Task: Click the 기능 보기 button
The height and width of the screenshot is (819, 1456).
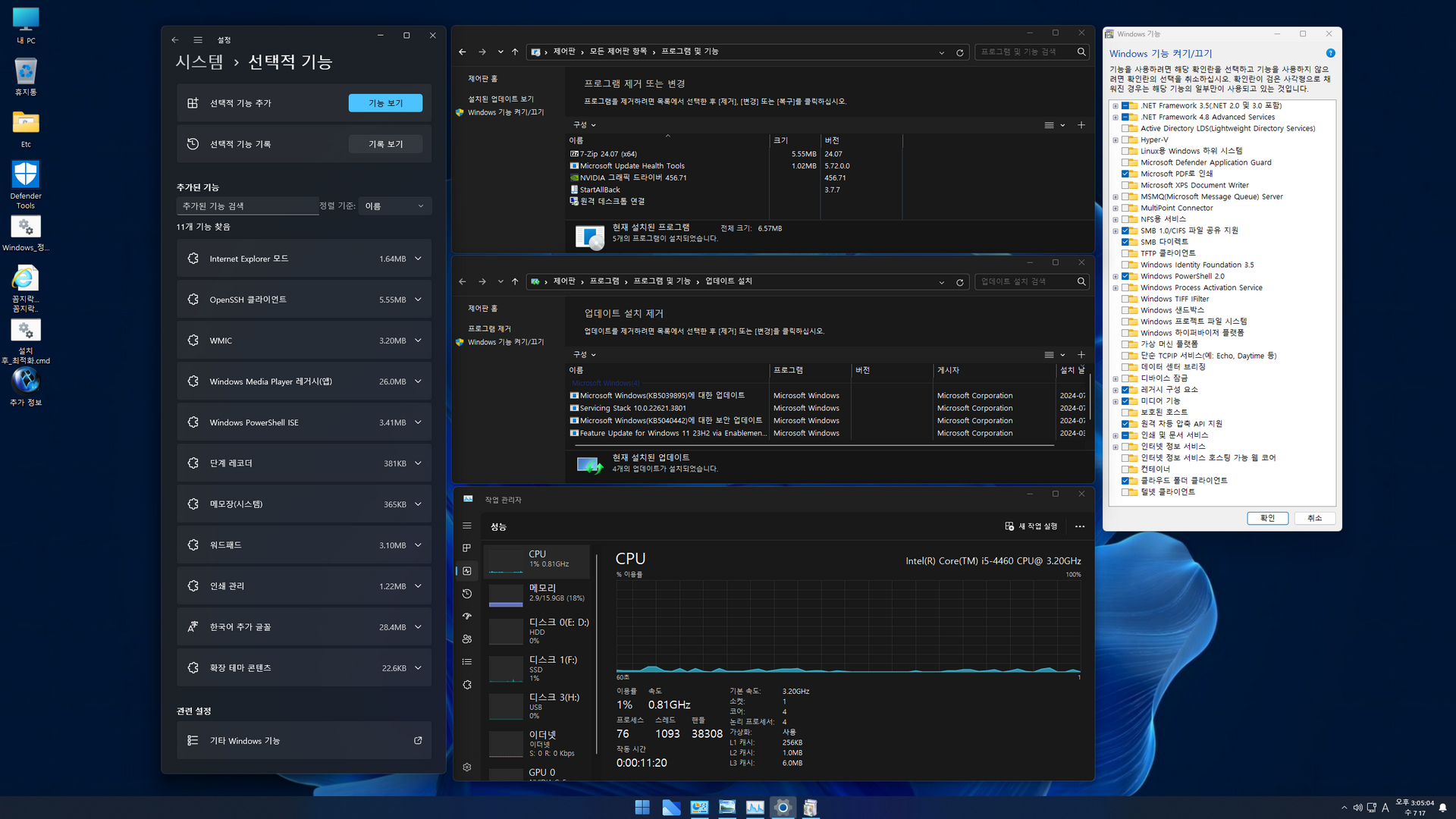Action: (x=385, y=103)
